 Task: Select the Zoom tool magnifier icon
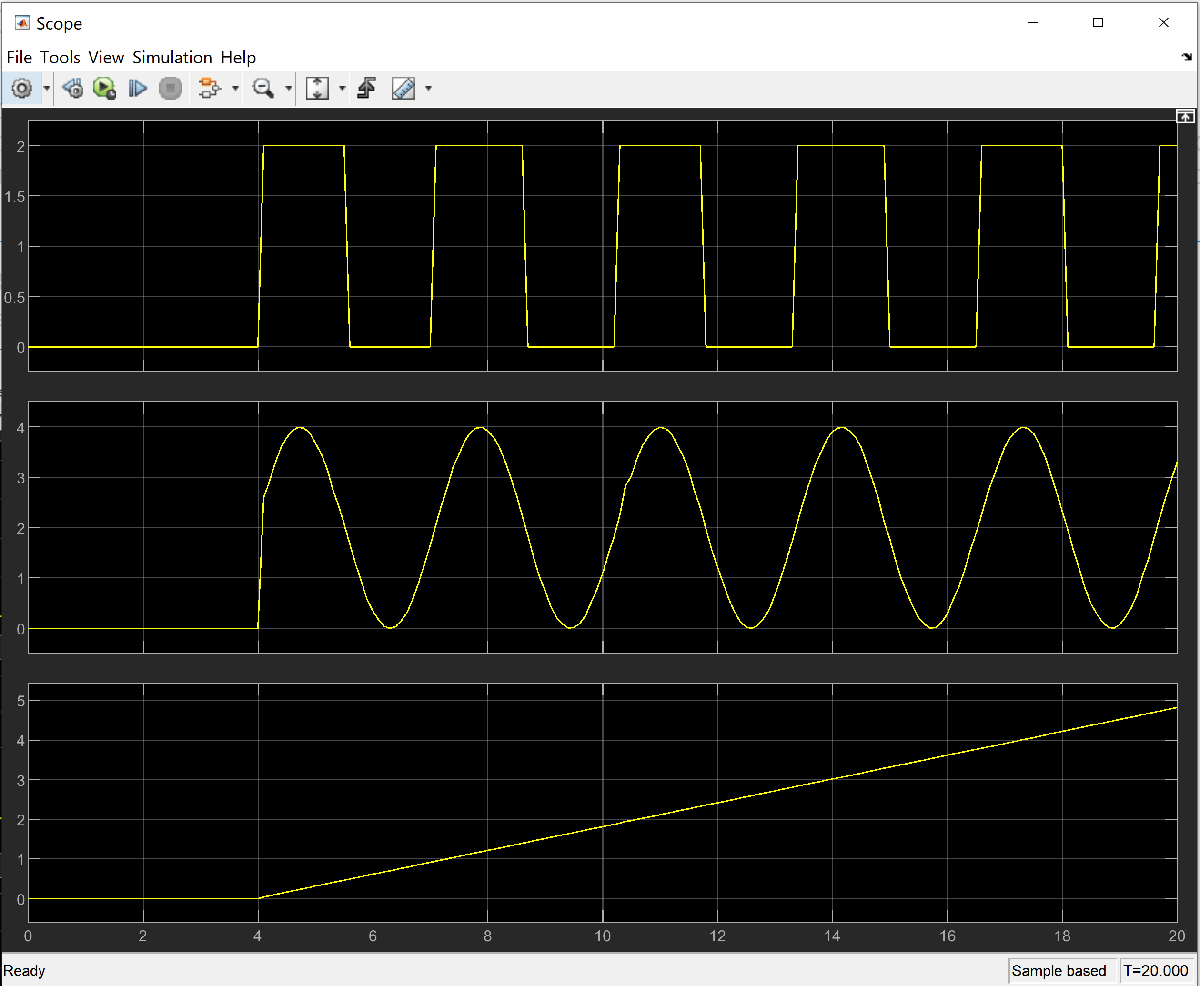click(264, 89)
